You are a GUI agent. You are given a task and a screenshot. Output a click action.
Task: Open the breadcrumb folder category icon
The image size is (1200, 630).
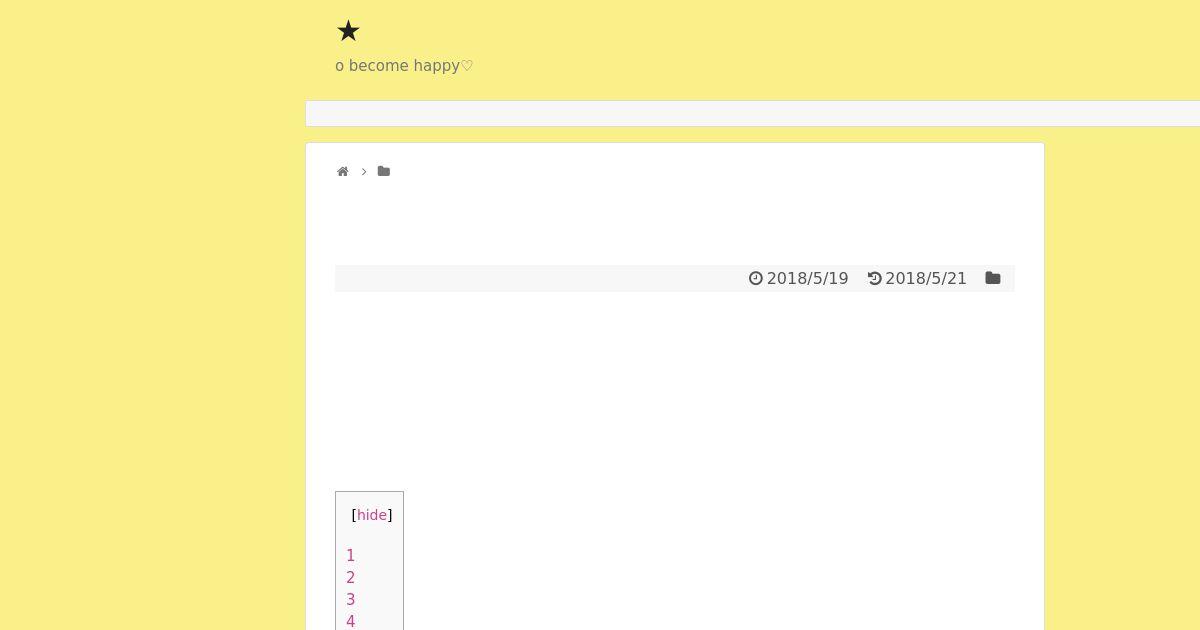(384, 172)
